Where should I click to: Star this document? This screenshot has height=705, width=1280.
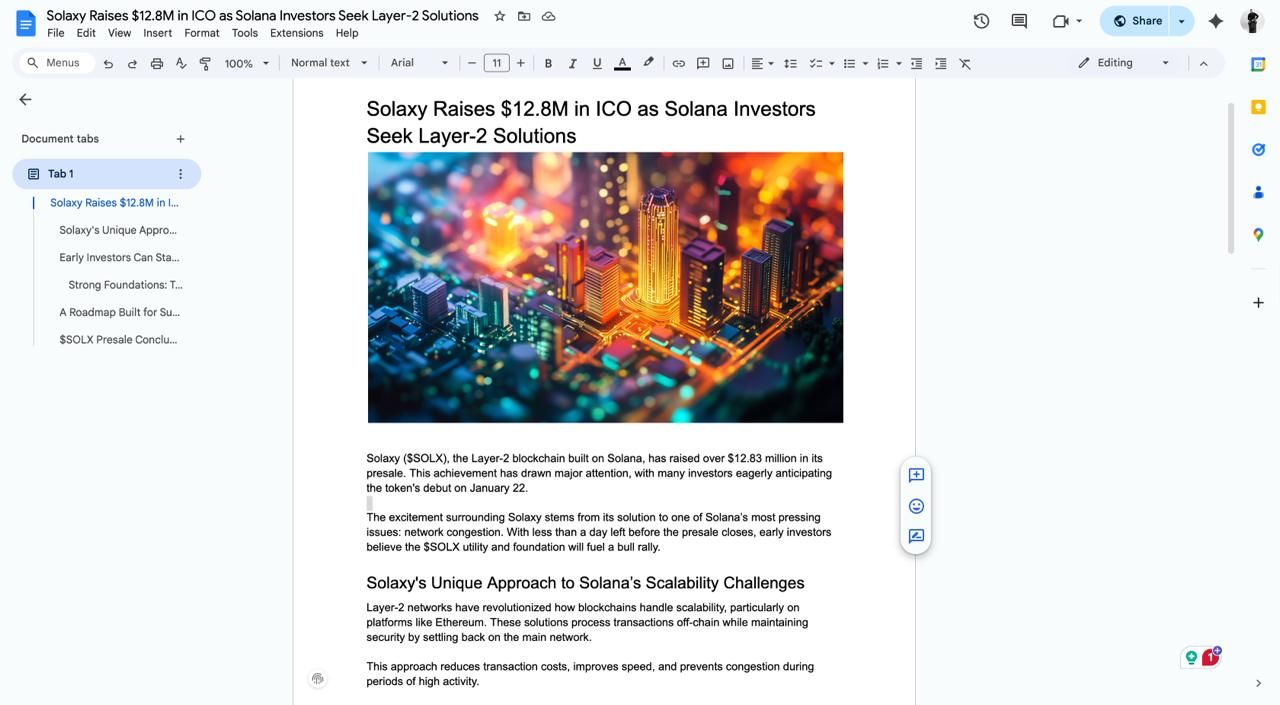coord(500,16)
